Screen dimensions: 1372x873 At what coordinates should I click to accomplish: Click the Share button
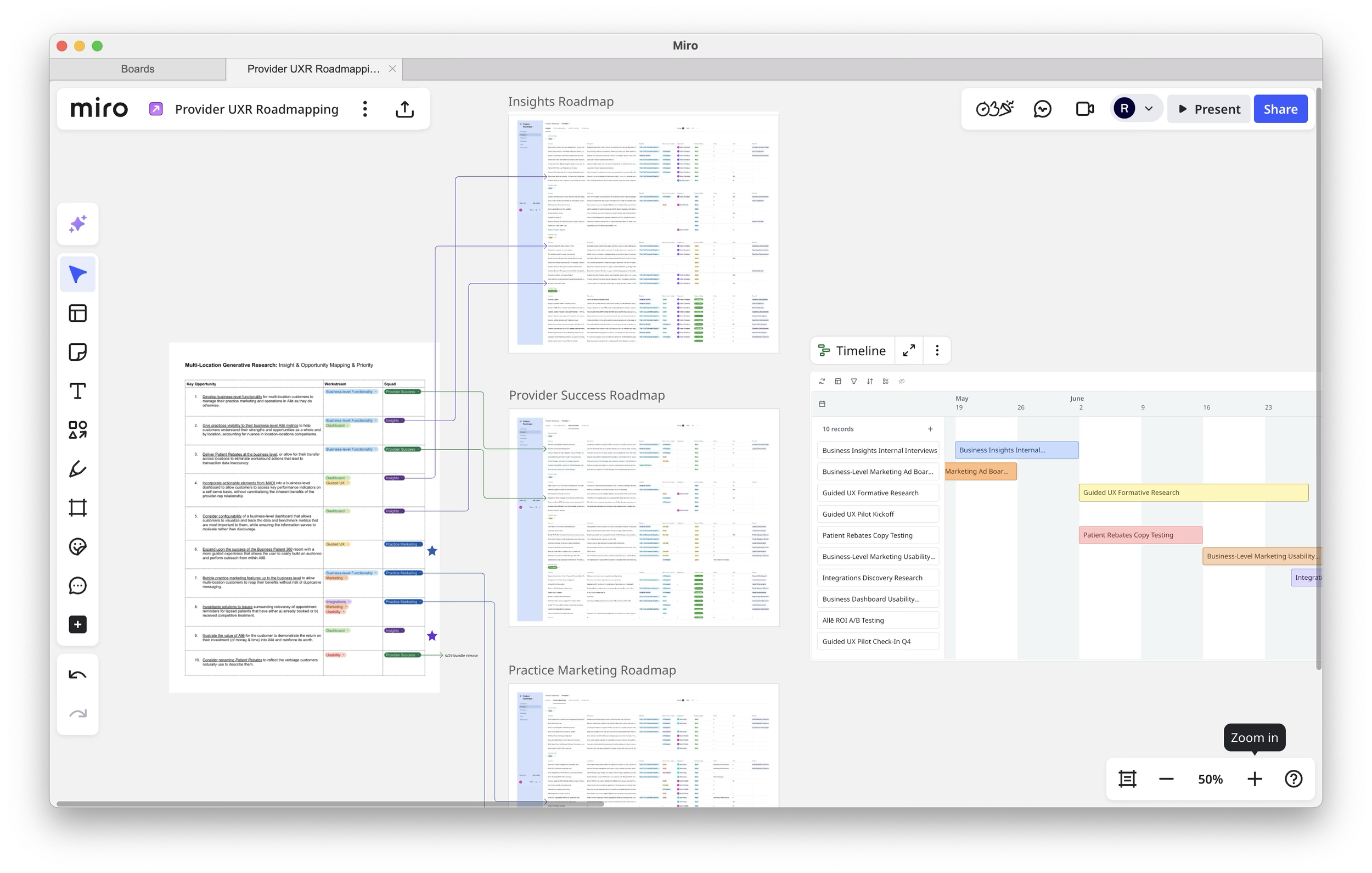click(1280, 109)
